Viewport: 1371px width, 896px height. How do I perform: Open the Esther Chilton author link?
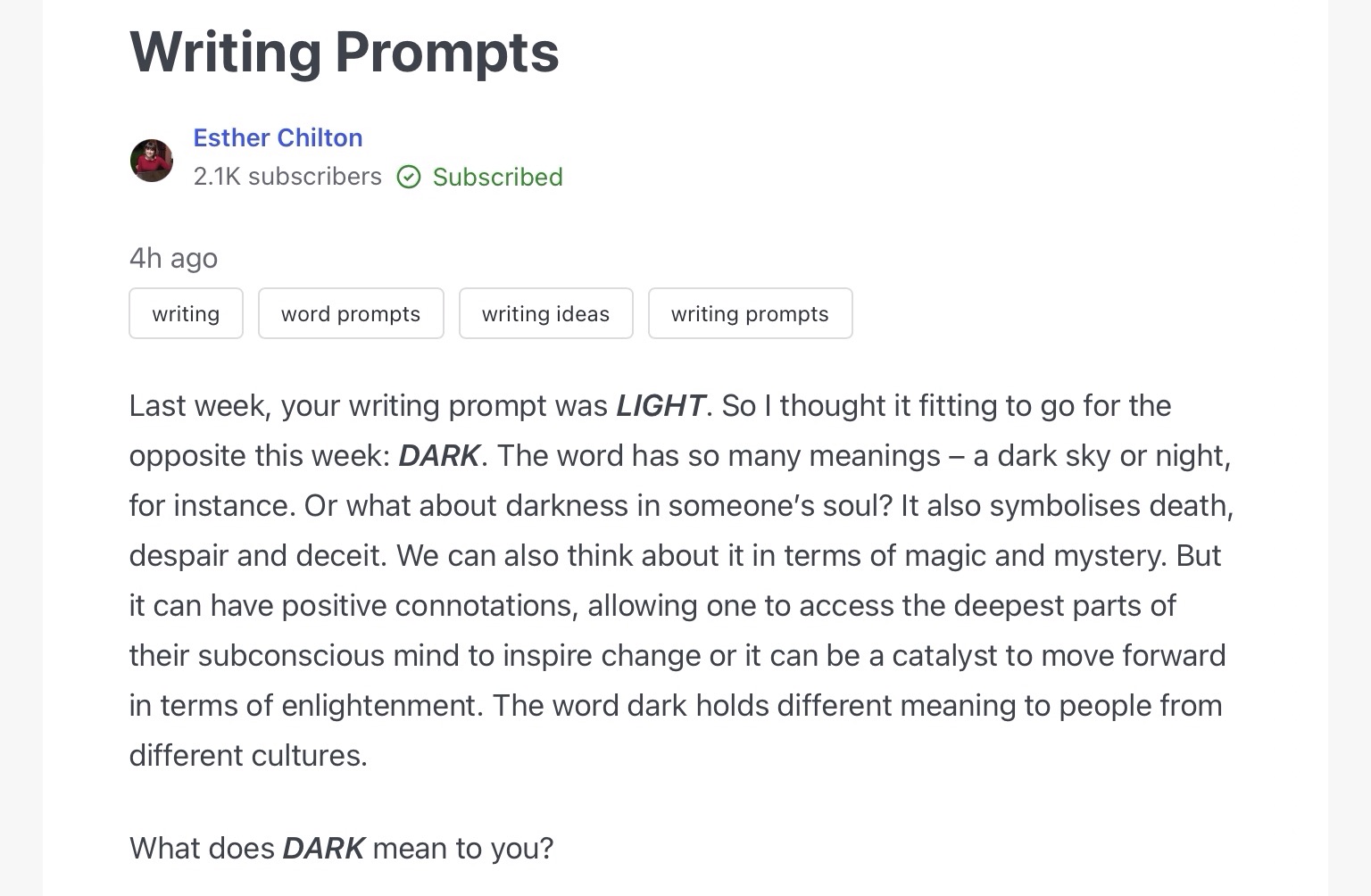pos(278,137)
